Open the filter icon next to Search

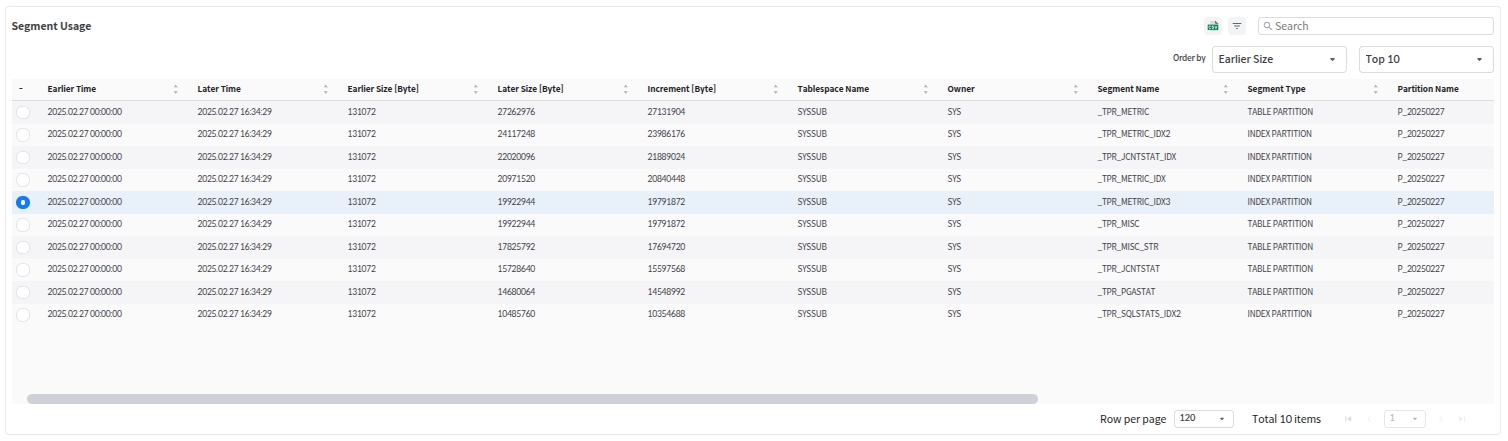[x=1237, y=26]
